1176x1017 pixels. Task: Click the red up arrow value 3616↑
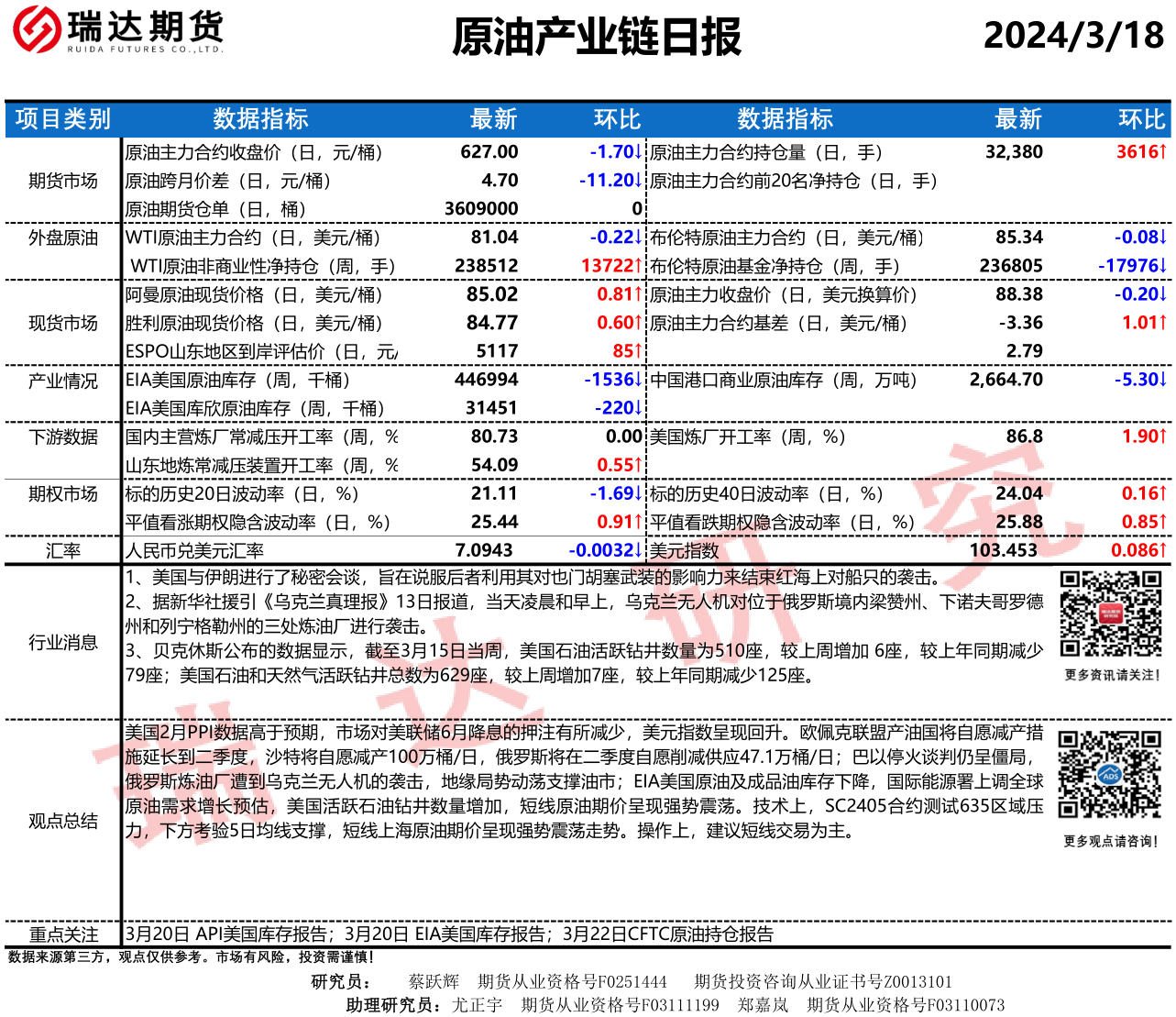(1141, 152)
